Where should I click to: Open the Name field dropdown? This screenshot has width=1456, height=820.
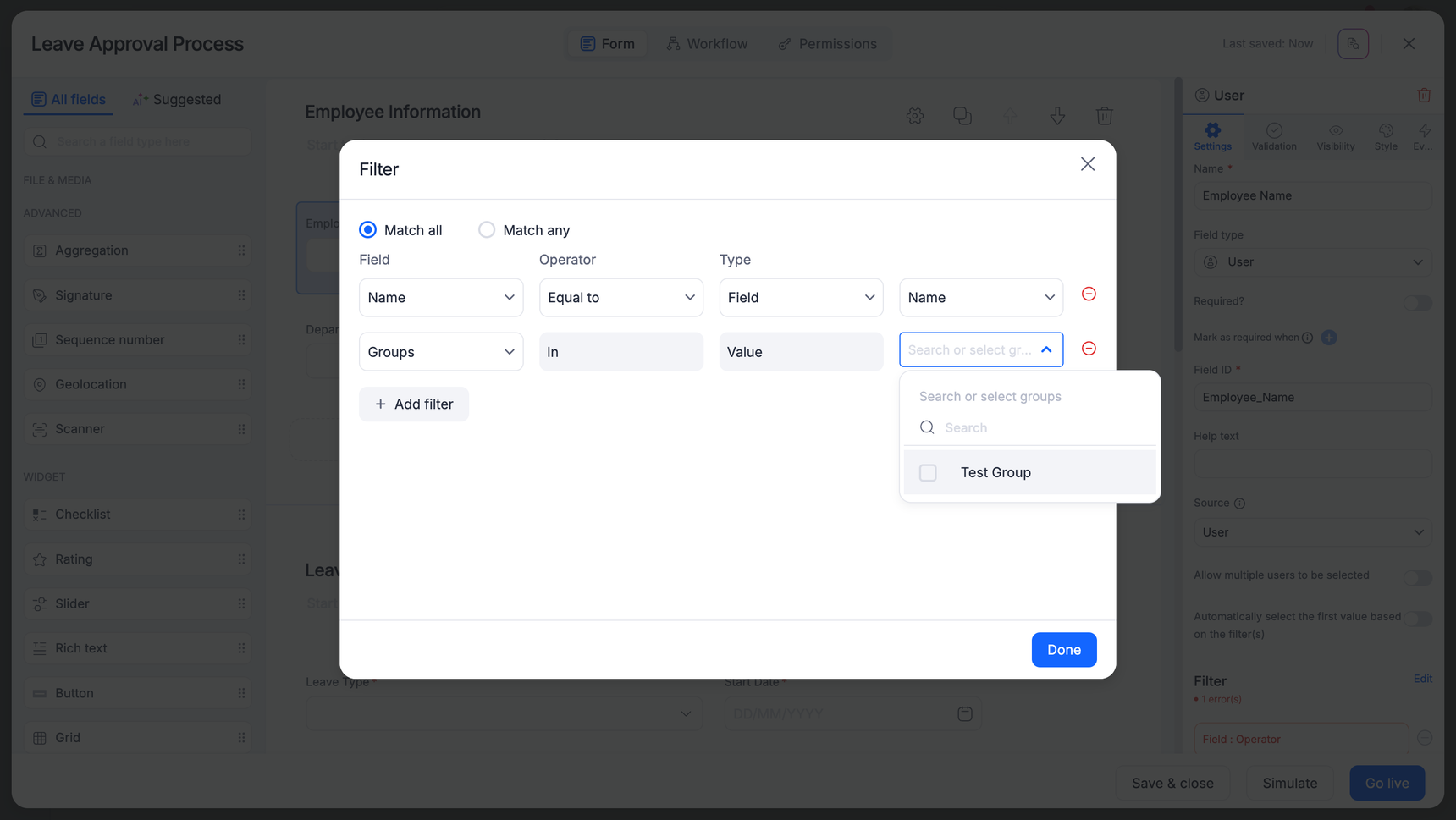tap(440, 298)
